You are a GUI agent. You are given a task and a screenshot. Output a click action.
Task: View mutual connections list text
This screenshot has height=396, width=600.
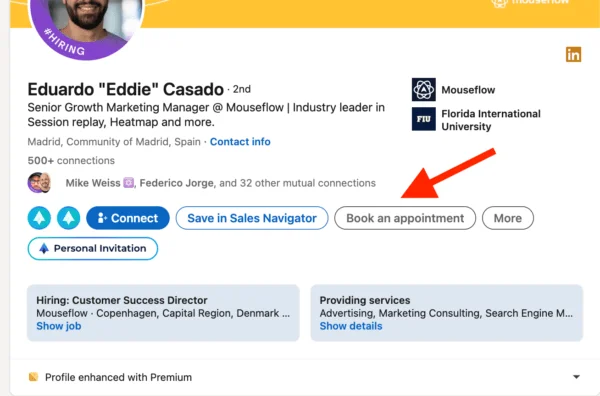point(220,183)
